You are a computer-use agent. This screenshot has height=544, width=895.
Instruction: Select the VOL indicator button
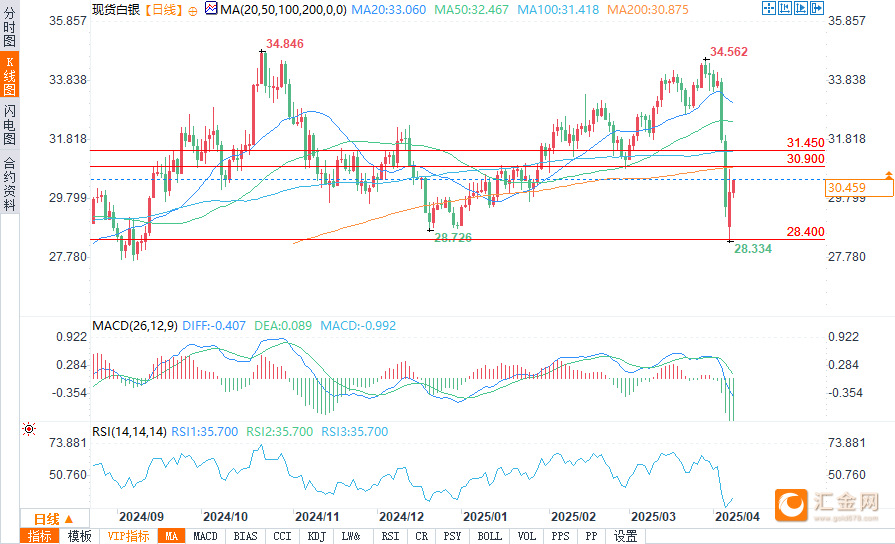pyautogui.click(x=526, y=536)
